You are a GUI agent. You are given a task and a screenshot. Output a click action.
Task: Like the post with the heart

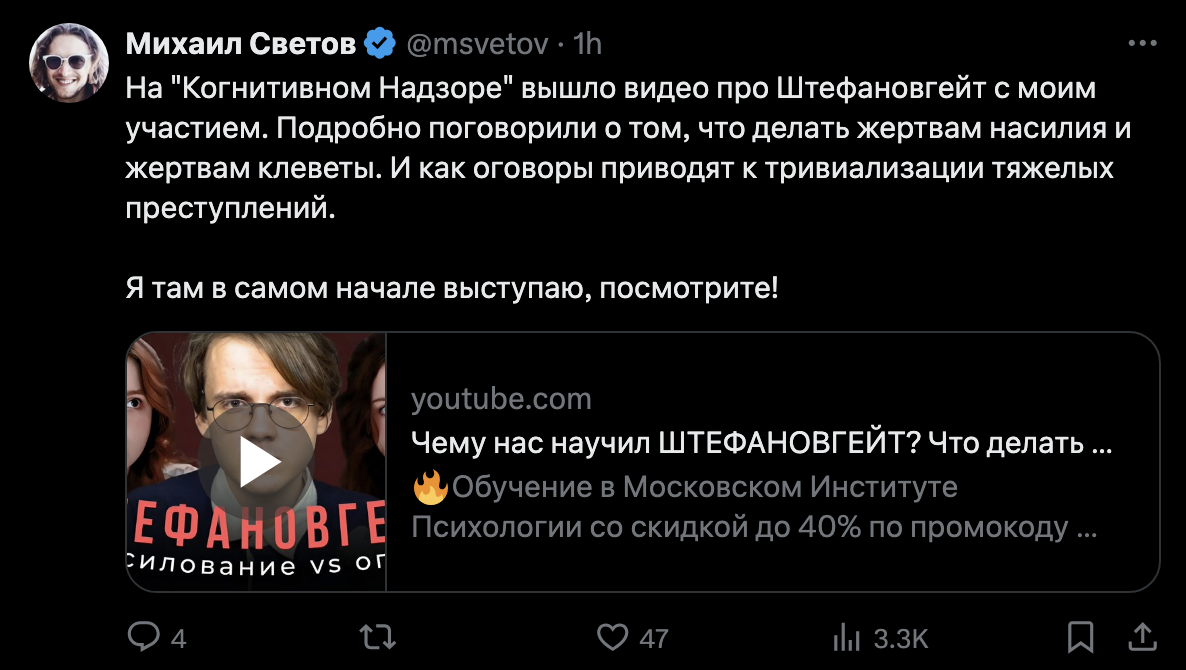pos(611,637)
